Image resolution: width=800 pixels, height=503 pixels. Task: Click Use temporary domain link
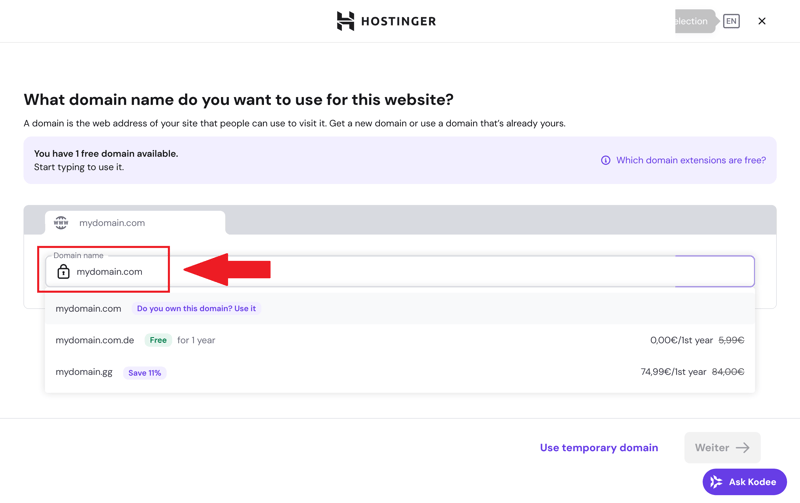598,448
